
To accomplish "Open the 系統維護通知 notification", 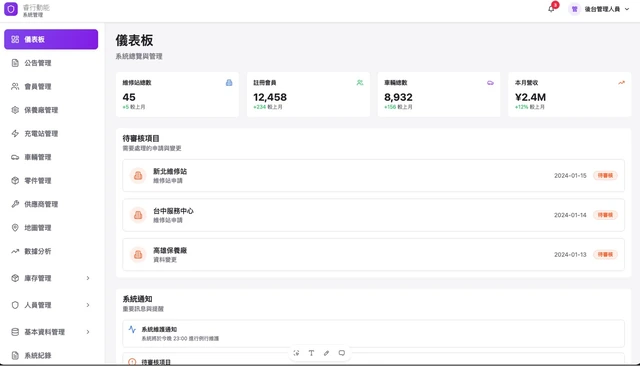I will coord(373,334).
